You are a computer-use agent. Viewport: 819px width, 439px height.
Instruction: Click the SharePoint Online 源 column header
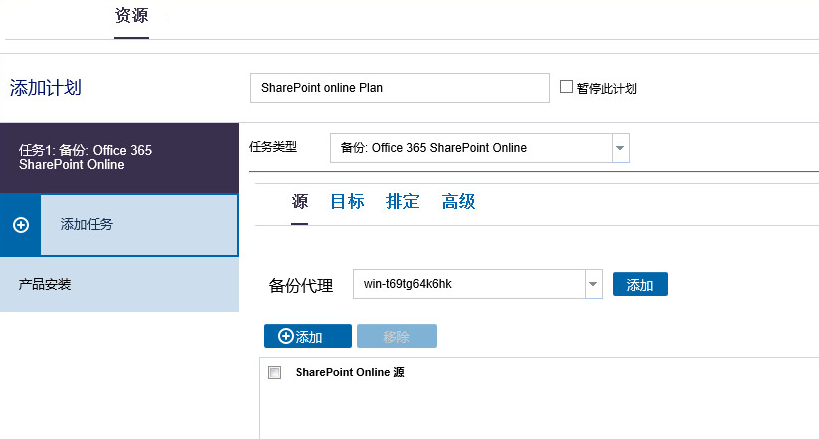coord(350,373)
